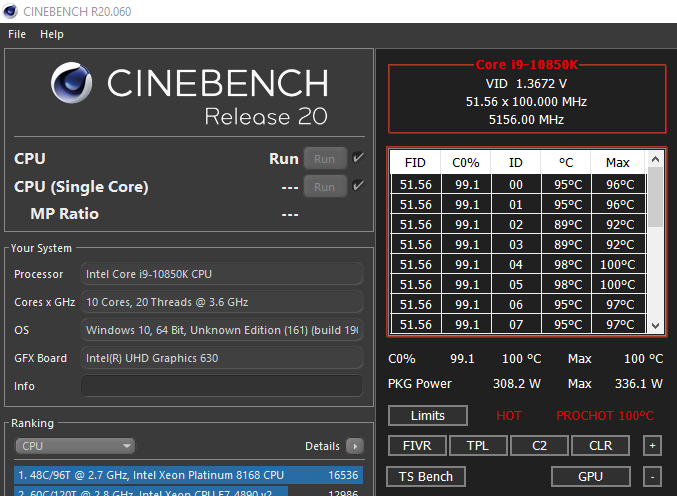
Task: Select core ID 05 cell
Action: 516,285
